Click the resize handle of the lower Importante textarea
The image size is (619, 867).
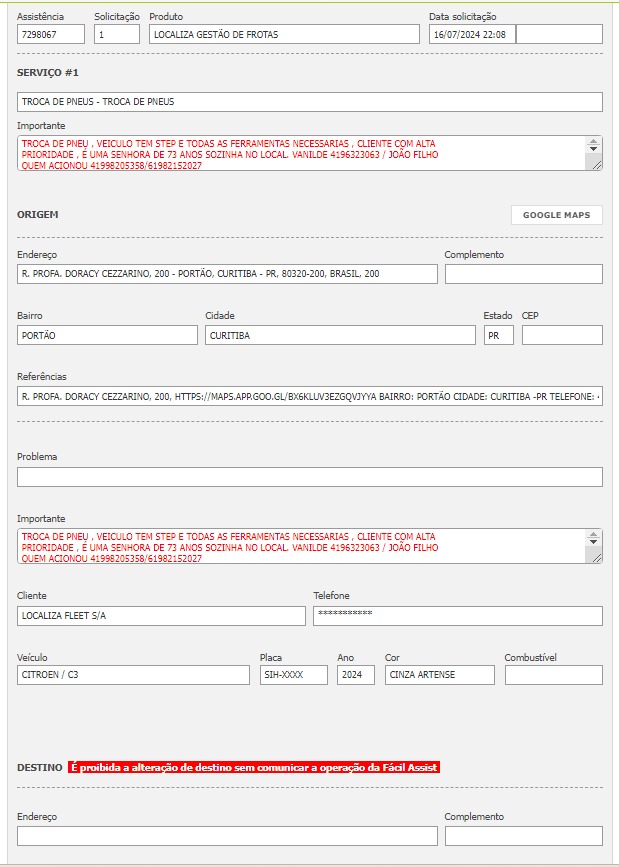coord(597,557)
